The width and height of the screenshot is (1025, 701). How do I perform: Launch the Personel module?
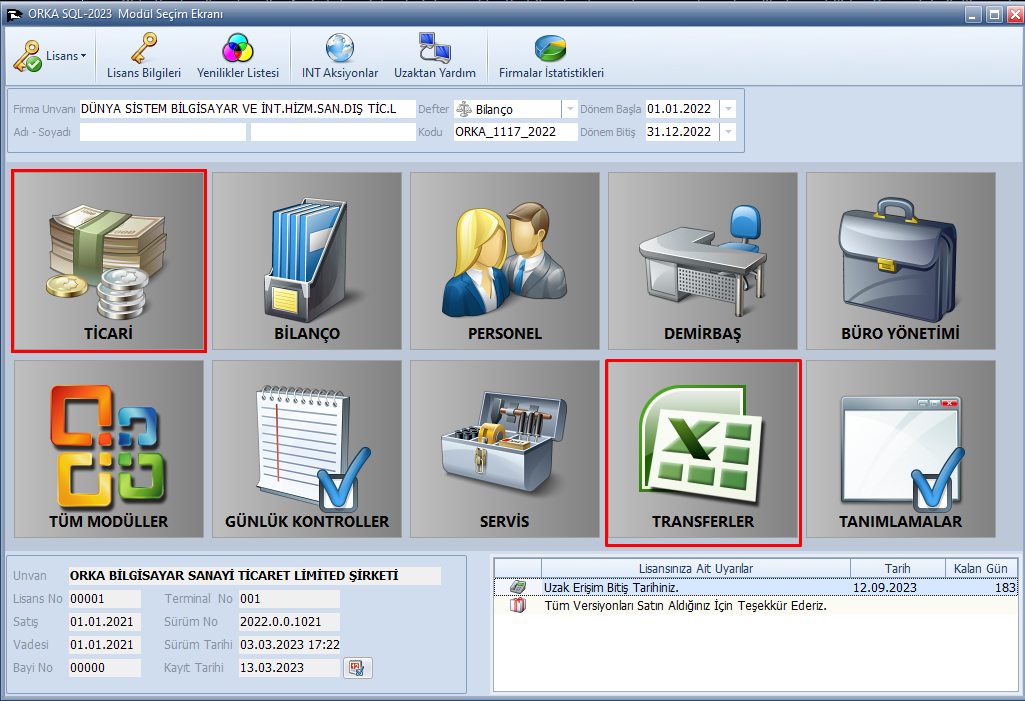pos(505,261)
